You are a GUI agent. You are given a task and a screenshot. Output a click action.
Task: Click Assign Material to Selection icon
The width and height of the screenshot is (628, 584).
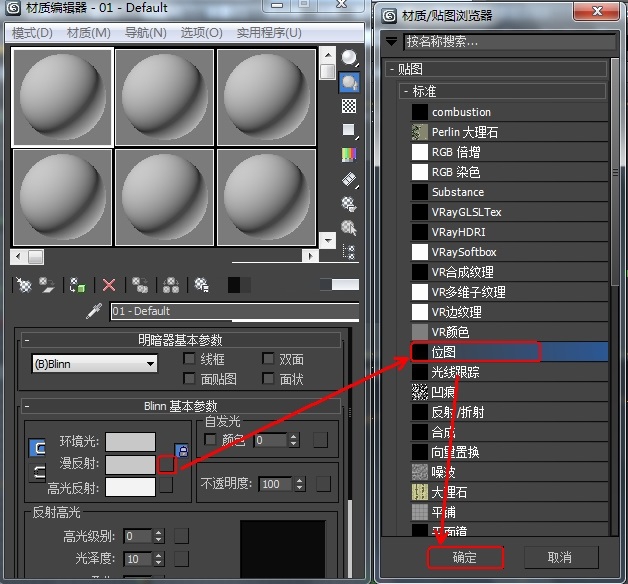coord(77,285)
